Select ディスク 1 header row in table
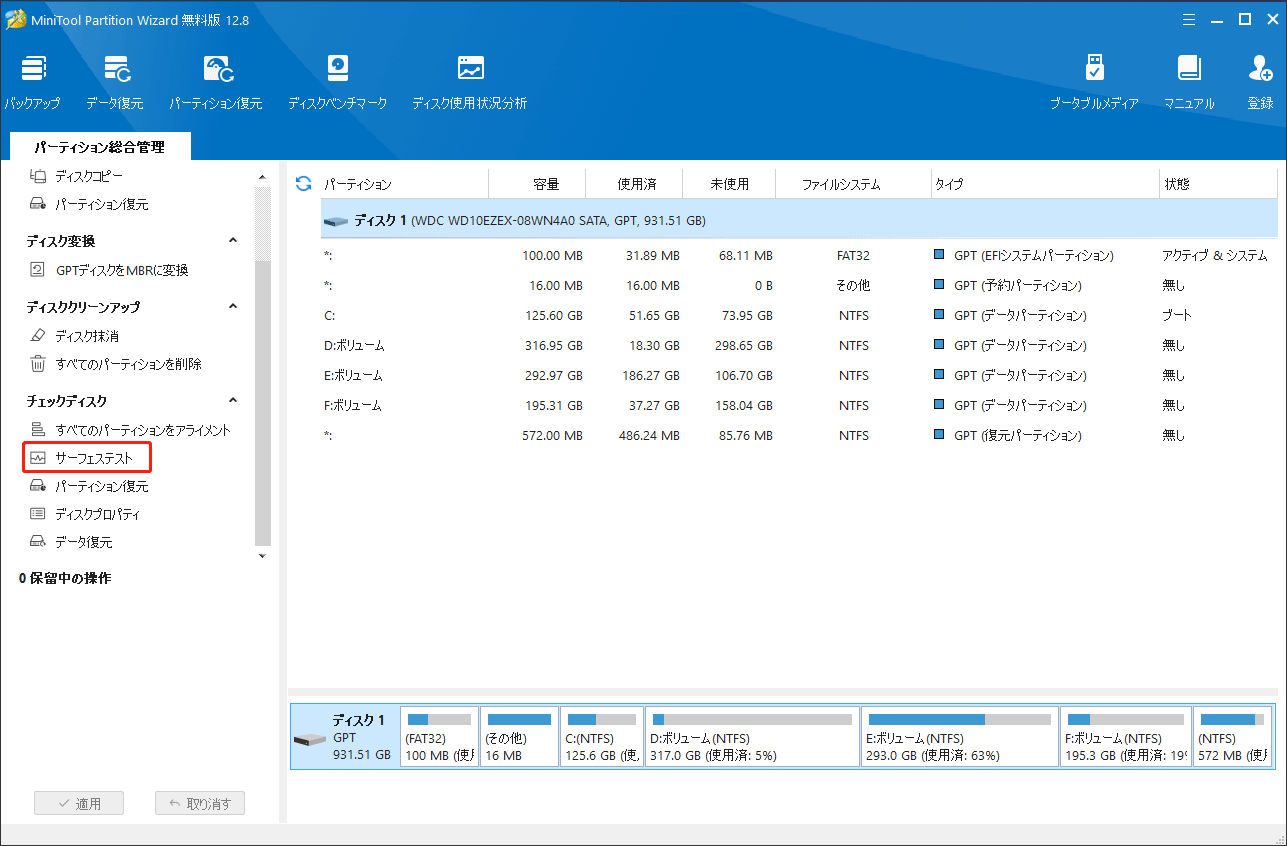Image resolution: width=1287 pixels, height=846 pixels. pos(799,220)
